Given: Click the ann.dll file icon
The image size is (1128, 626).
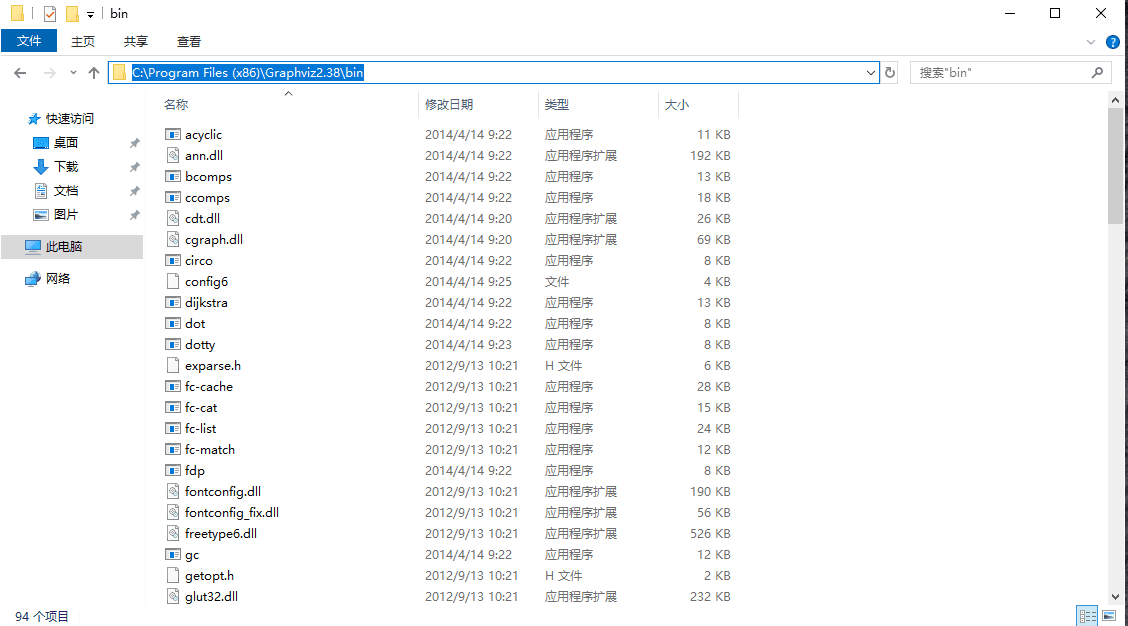Looking at the screenshot, I should click(173, 155).
